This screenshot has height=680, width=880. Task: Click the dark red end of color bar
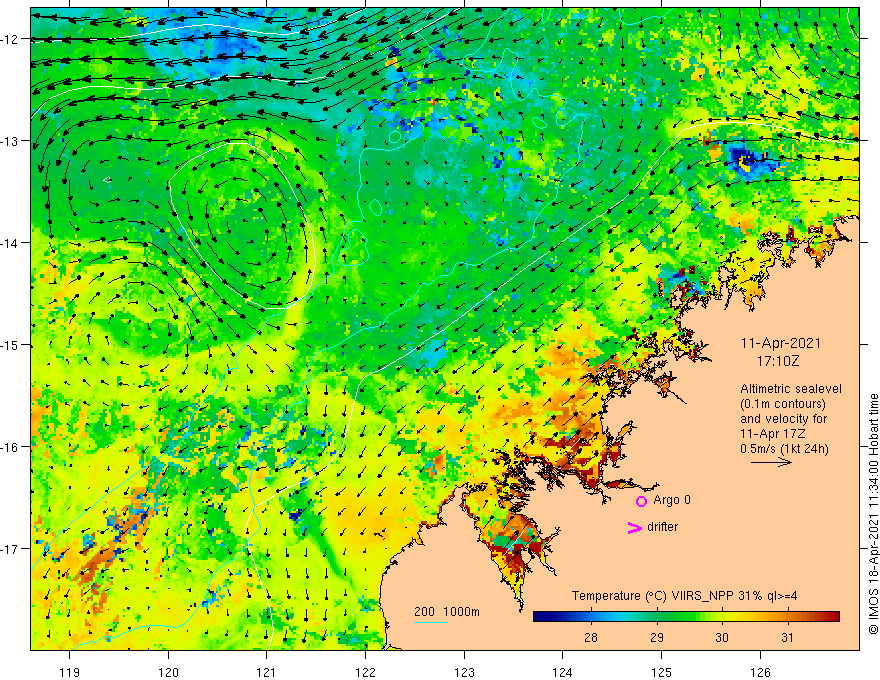[x=833, y=617]
